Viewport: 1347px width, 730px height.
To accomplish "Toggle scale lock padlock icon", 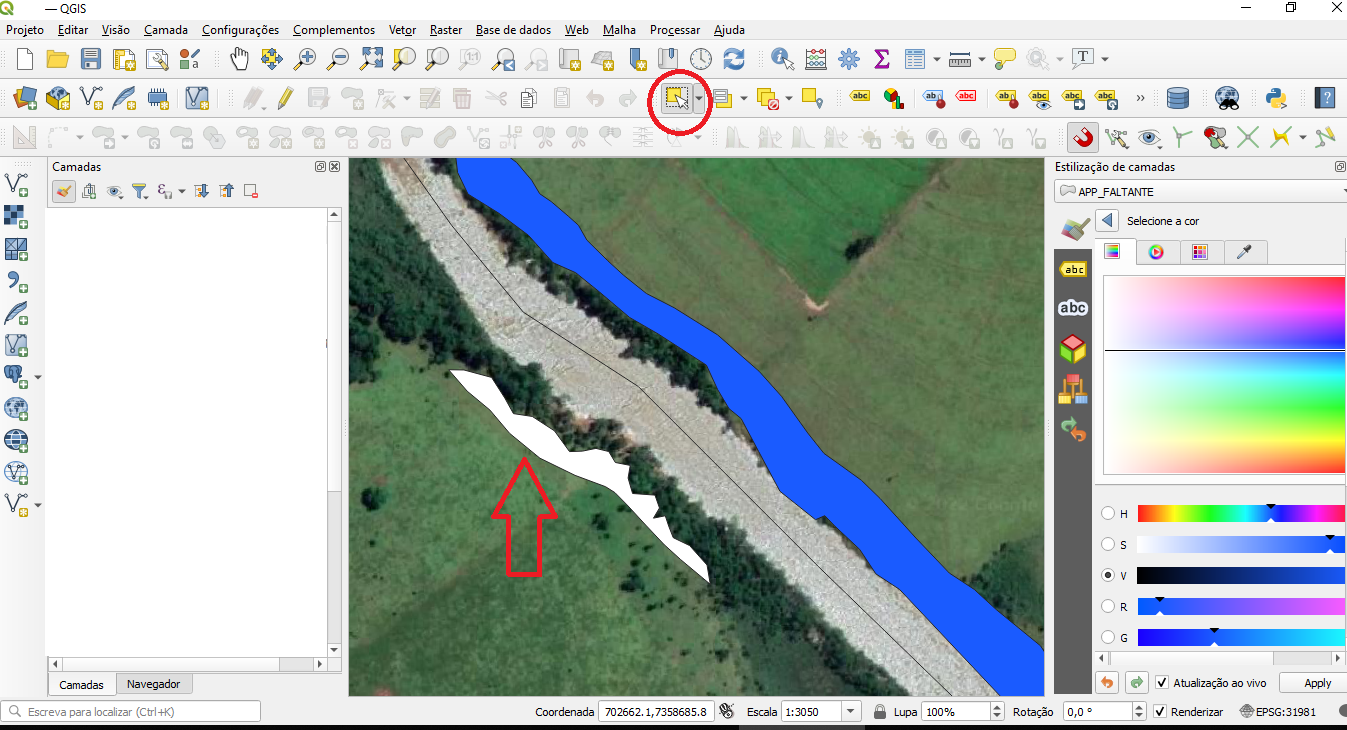I will 879,711.
